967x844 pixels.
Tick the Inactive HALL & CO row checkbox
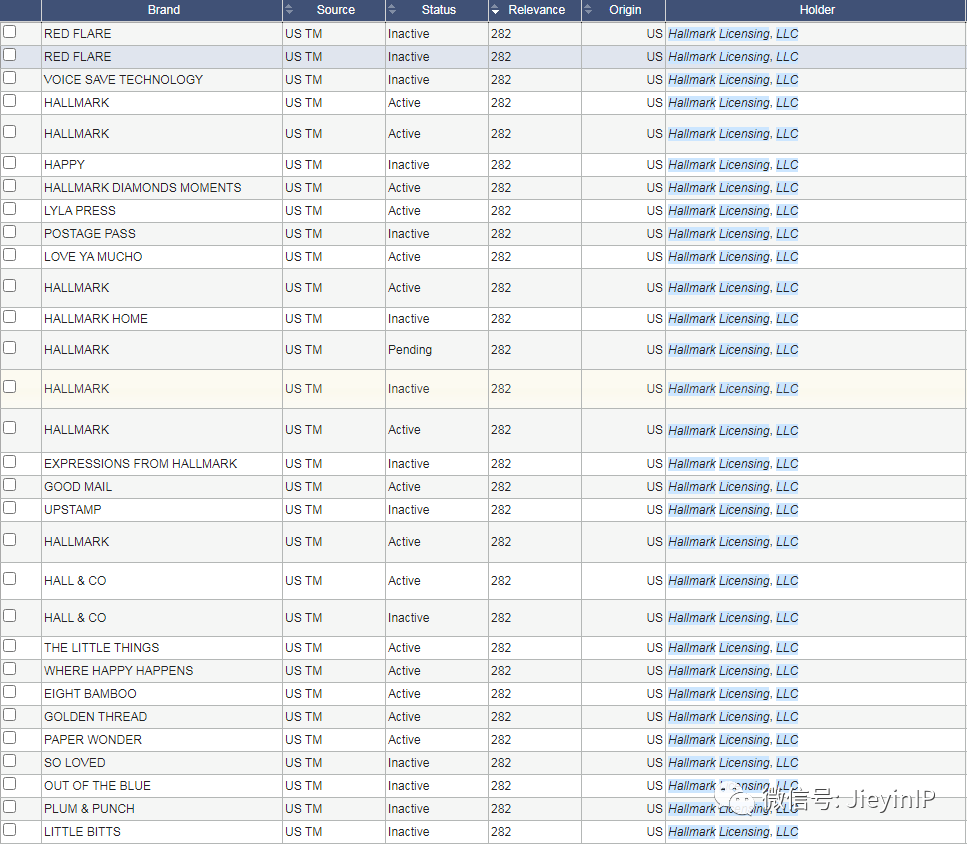pyautogui.click(x=9, y=616)
